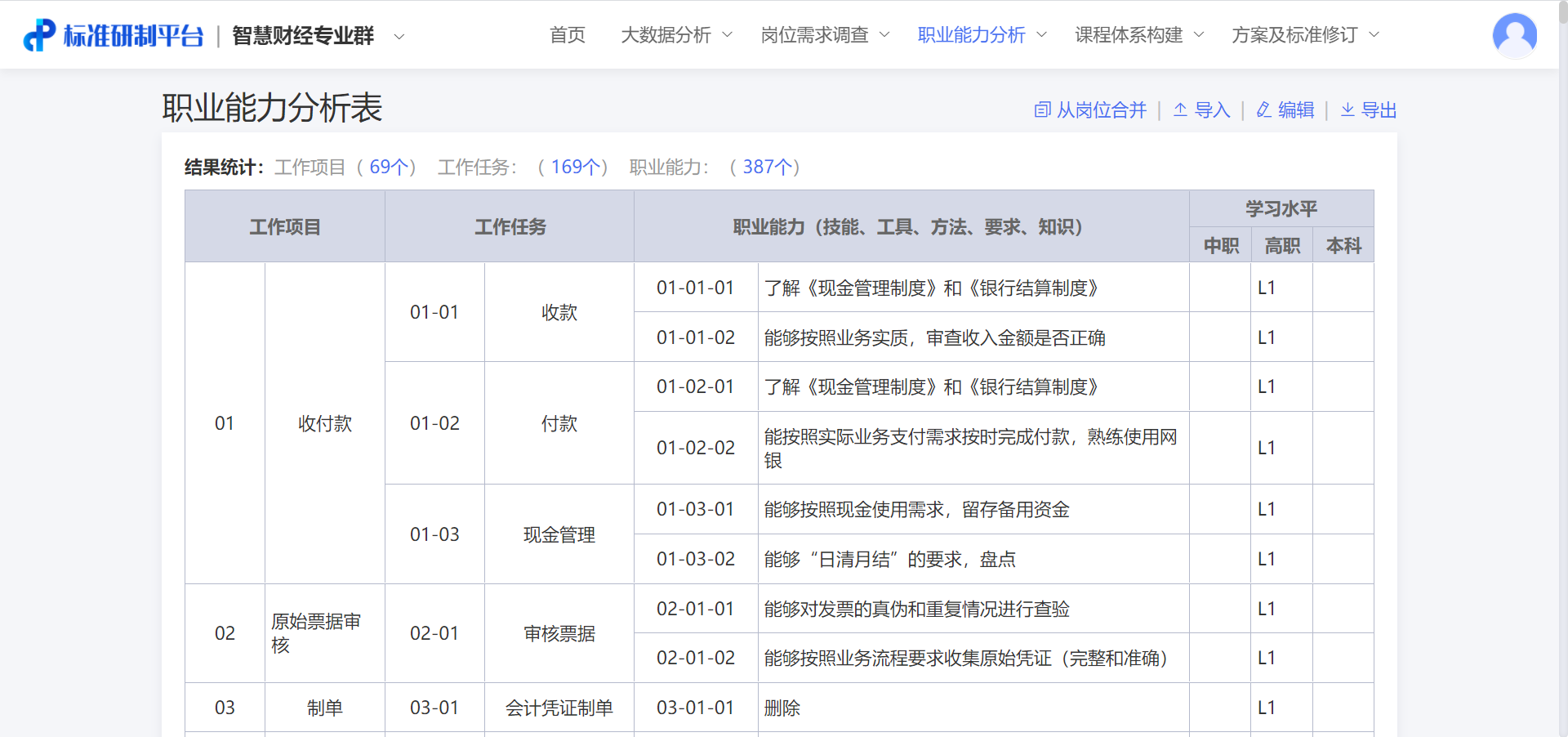Expand the 课程体系构建 menu chevron
The width and height of the screenshot is (1568, 737).
tap(1199, 35)
